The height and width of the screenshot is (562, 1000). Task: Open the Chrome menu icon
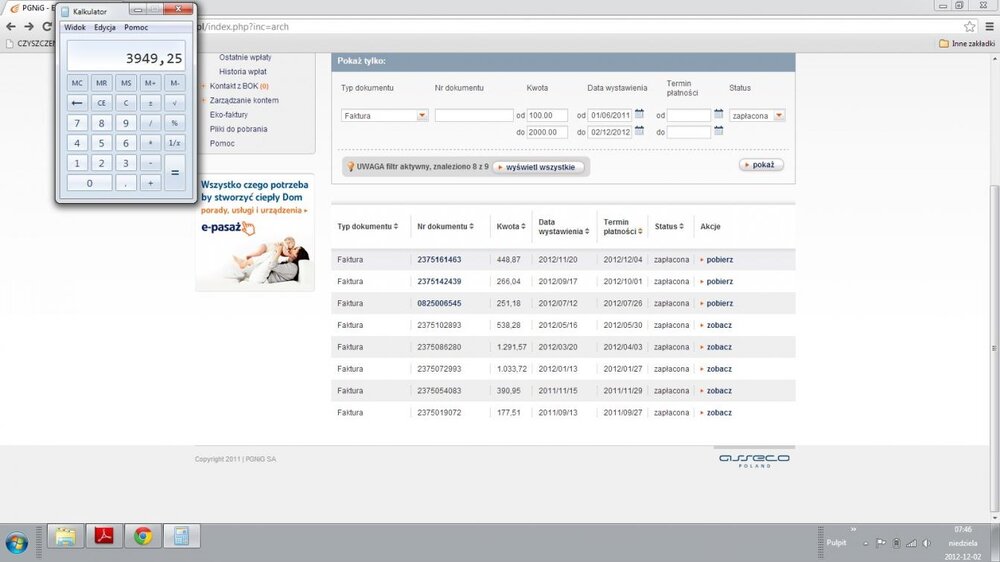click(988, 27)
